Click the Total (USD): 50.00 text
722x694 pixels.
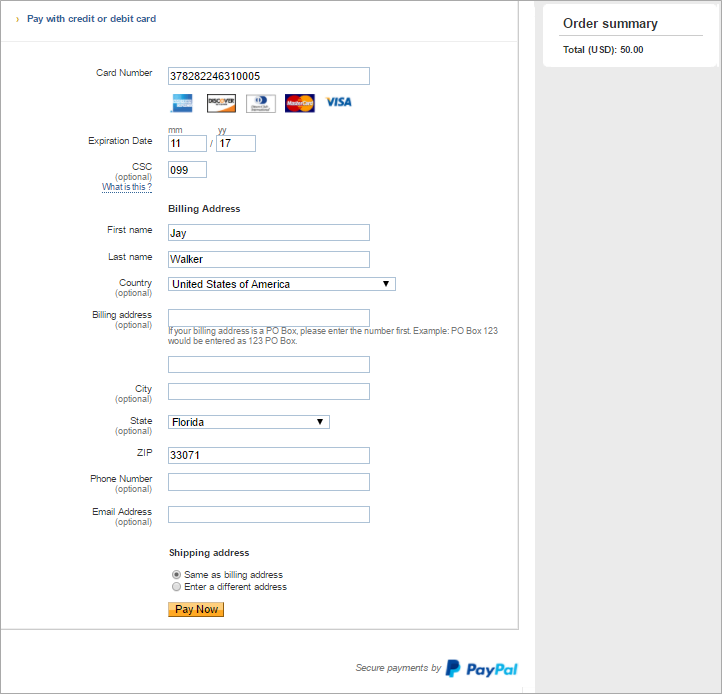tap(603, 50)
